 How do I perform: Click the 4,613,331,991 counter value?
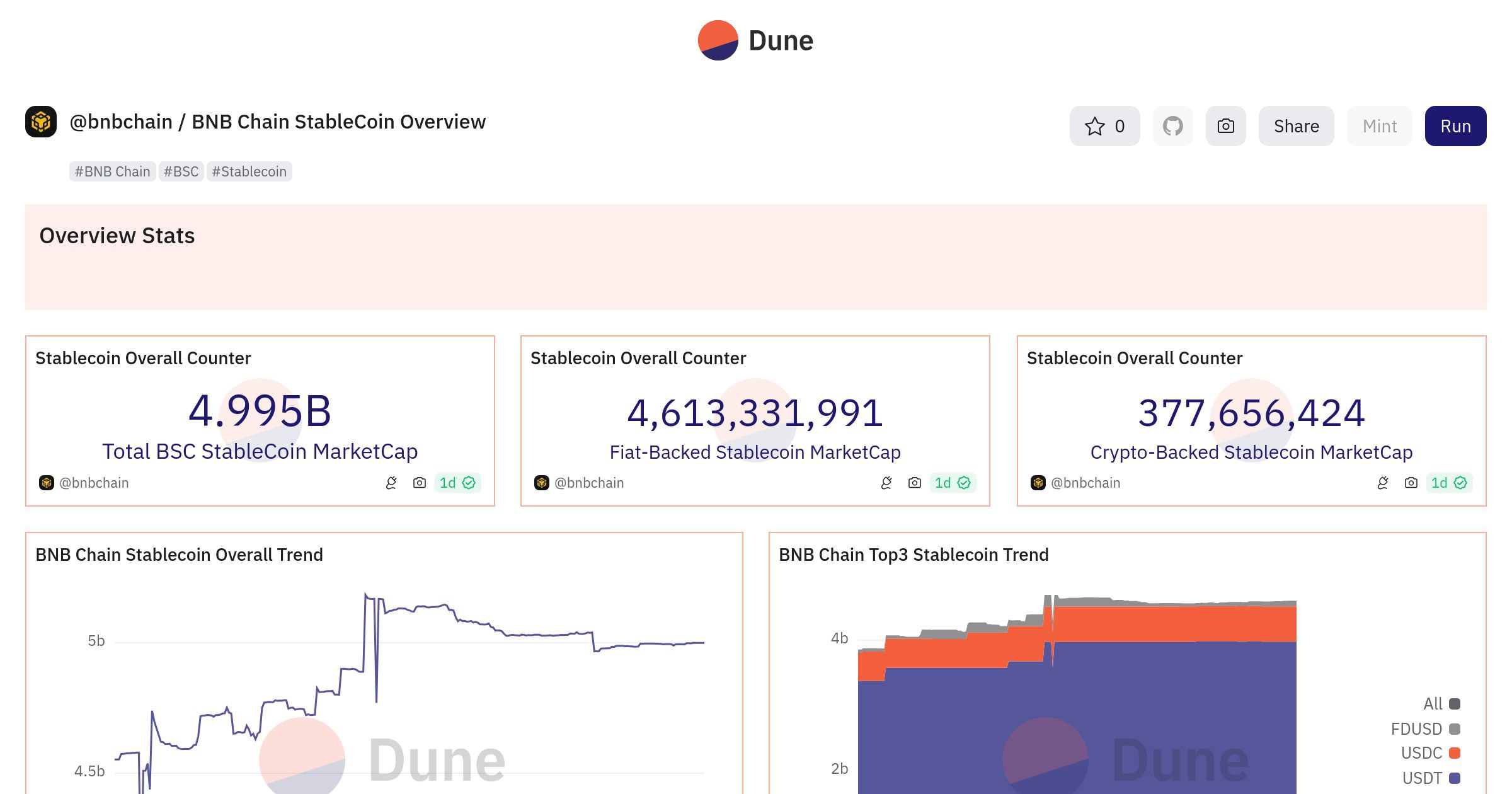755,413
